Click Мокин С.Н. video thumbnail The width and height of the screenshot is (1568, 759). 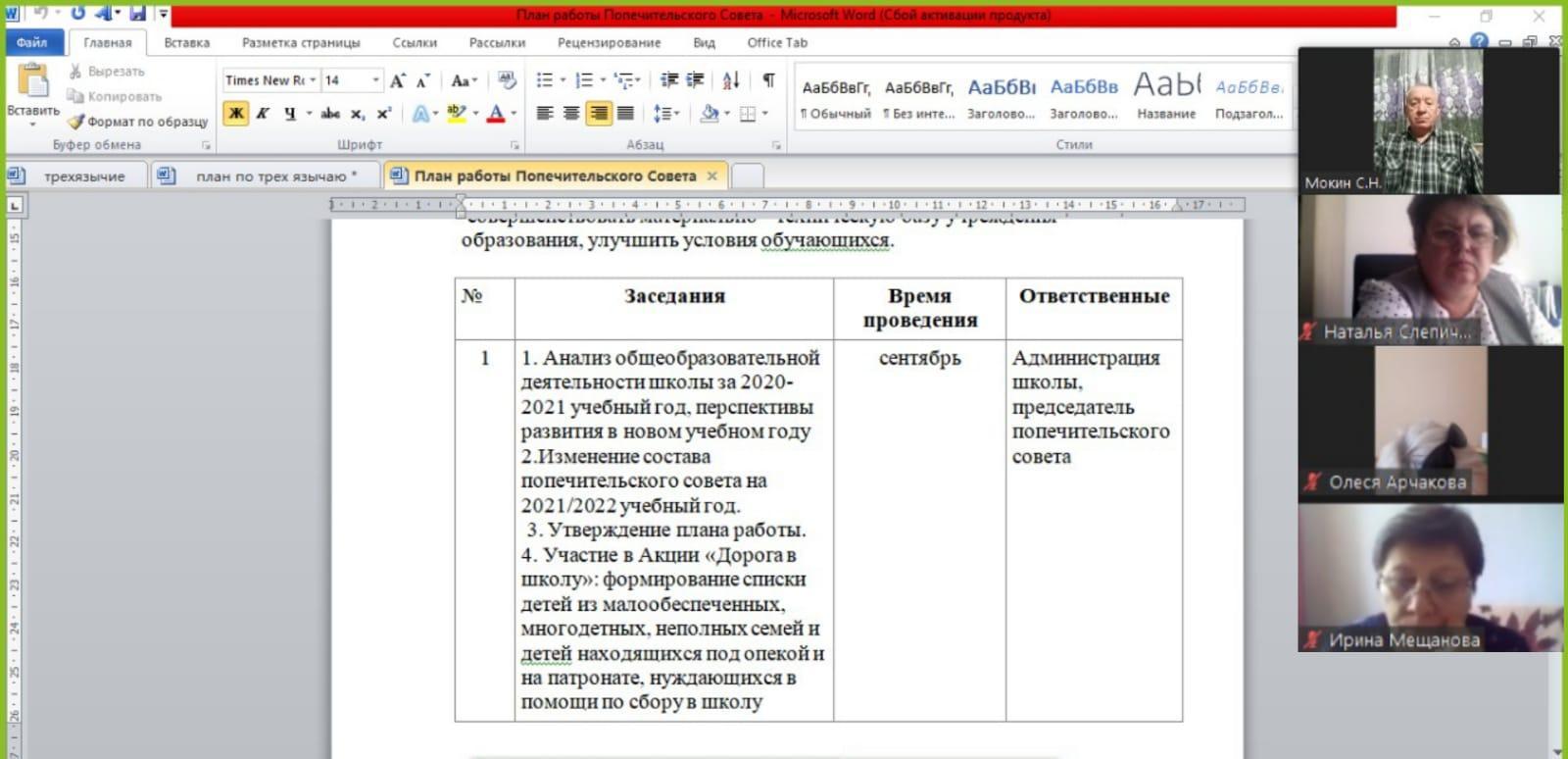(x=1428, y=120)
